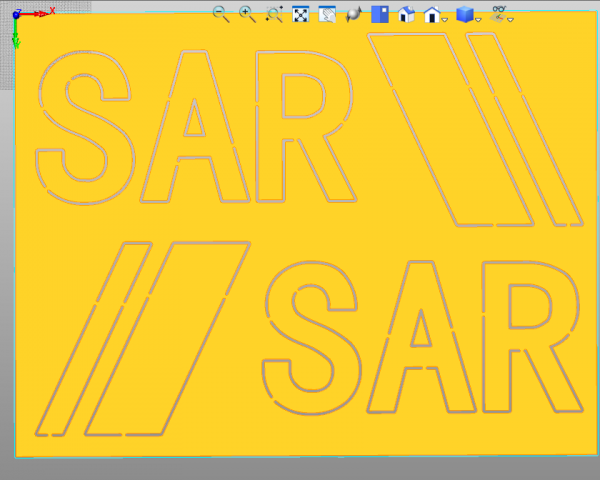The height and width of the screenshot is (480, 600).
Task: Expand the blue cube display style dropdown arrow
Action: coord(479,19)
